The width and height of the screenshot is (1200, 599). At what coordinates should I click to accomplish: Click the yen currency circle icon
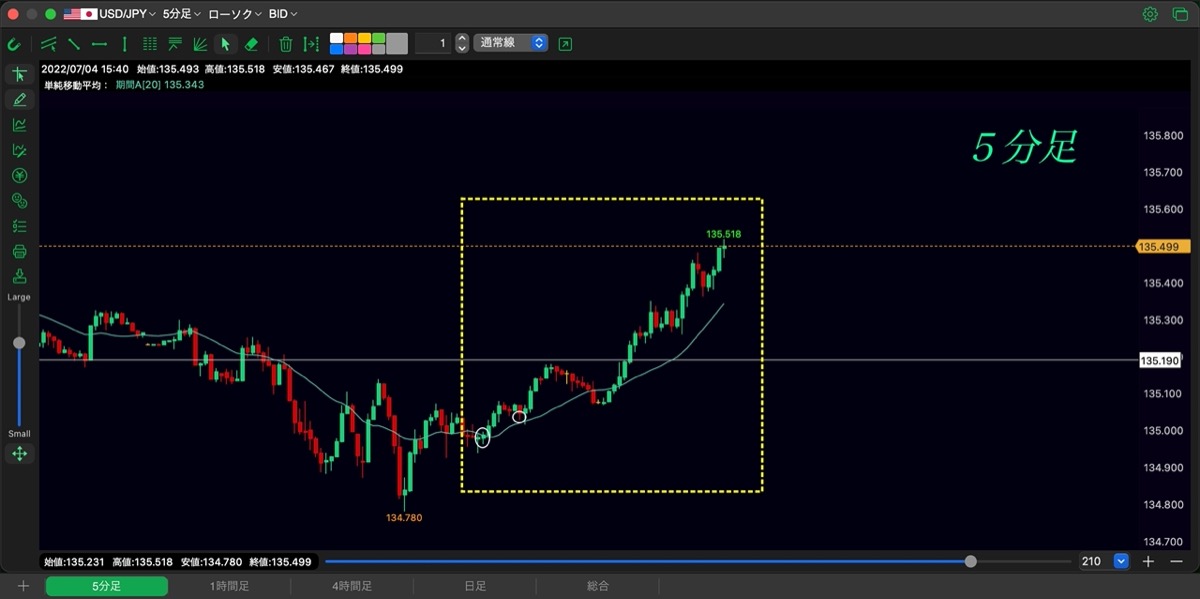coord(19,176)
